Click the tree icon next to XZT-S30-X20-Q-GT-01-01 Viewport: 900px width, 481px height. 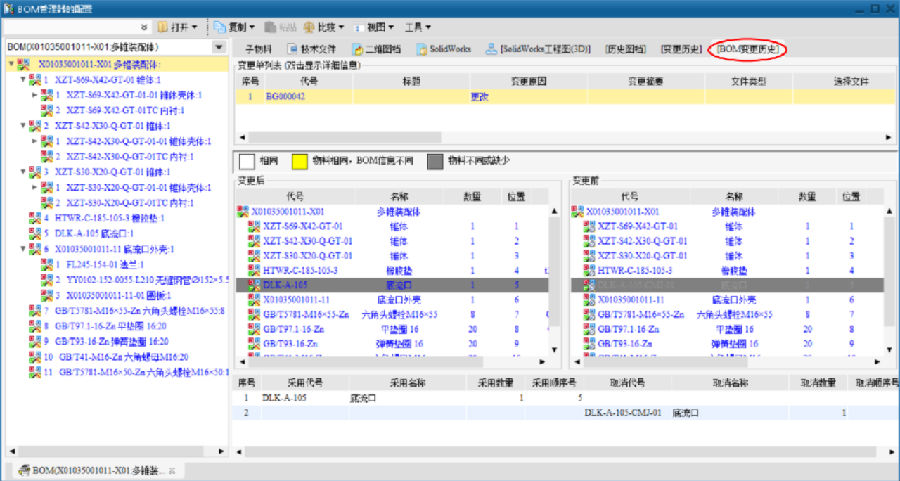pos(46,187)
